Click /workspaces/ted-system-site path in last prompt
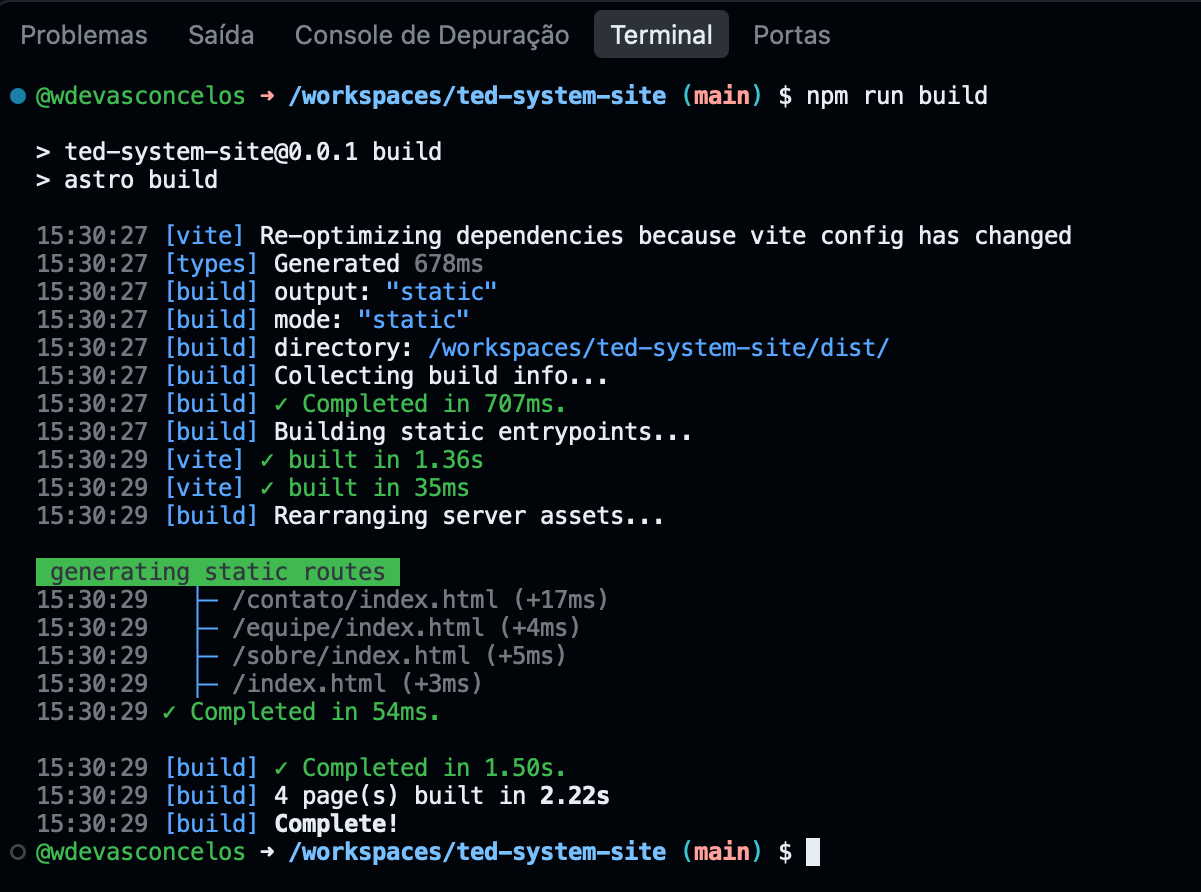The image size is (1201, 892). coord(476,852)
